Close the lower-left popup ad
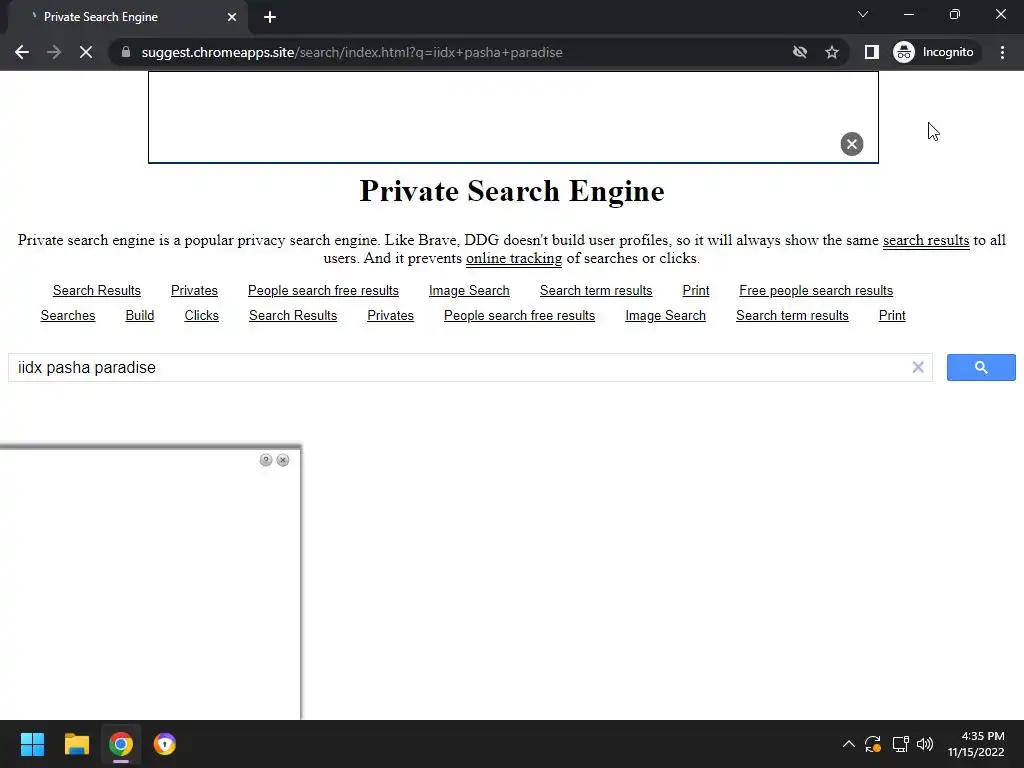 [283, 460]
